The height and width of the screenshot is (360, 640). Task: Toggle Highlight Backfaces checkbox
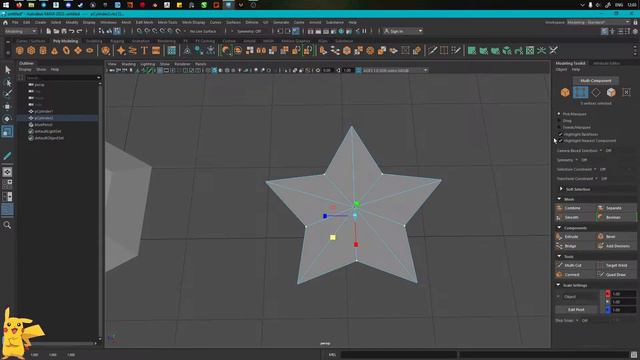pyautogui.click(x=560, y=134)
